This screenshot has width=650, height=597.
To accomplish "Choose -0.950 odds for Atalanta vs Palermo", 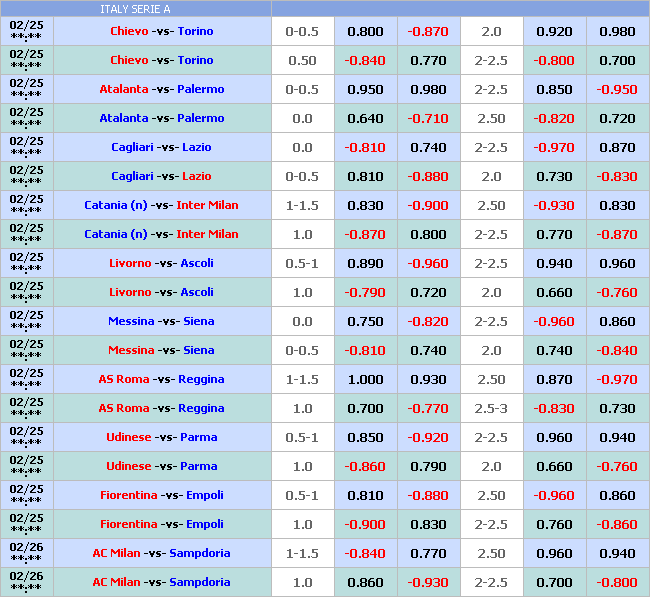I will click(x=617, y=89).
